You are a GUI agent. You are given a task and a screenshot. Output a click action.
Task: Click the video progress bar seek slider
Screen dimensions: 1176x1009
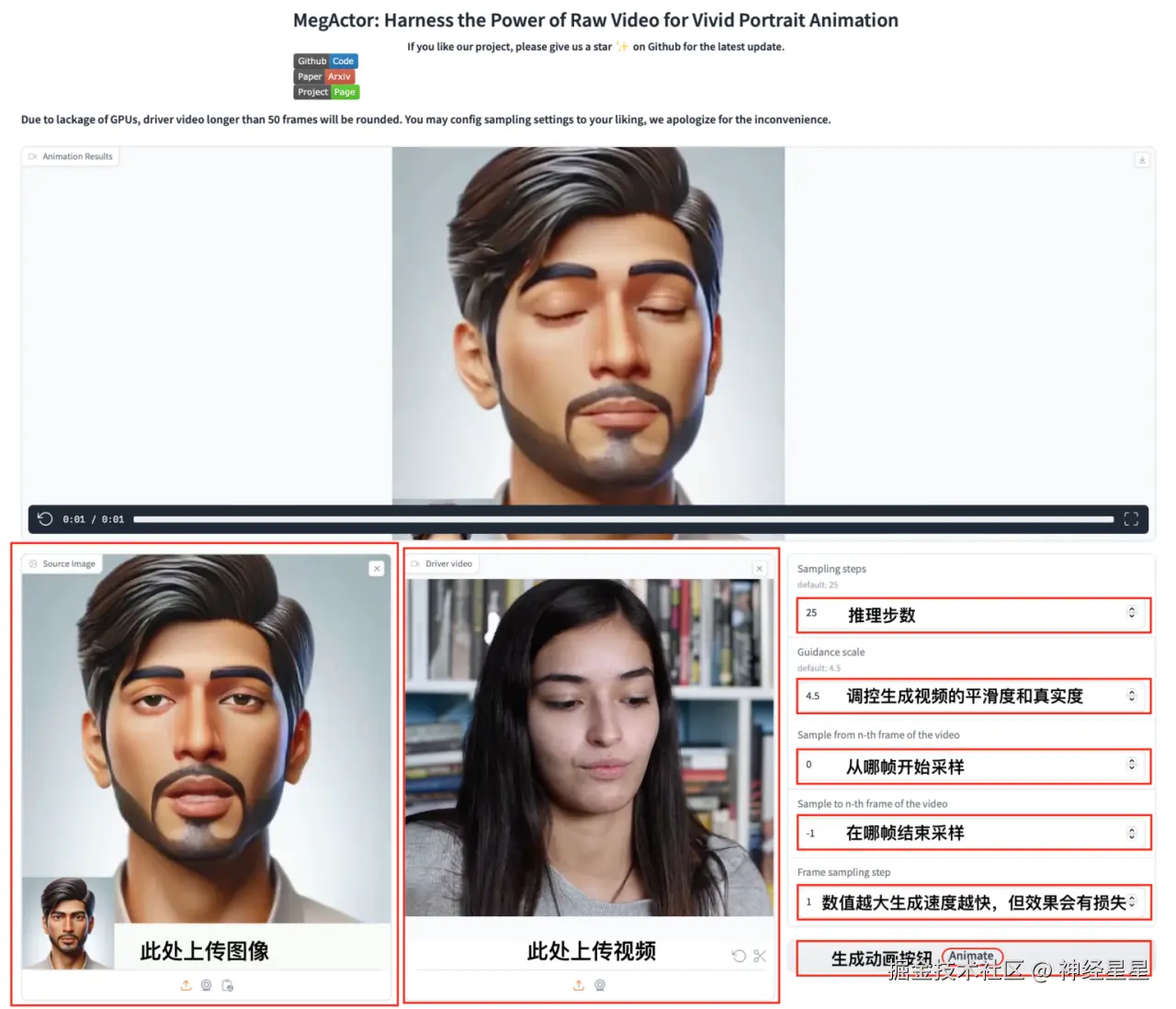click(625, 518)
